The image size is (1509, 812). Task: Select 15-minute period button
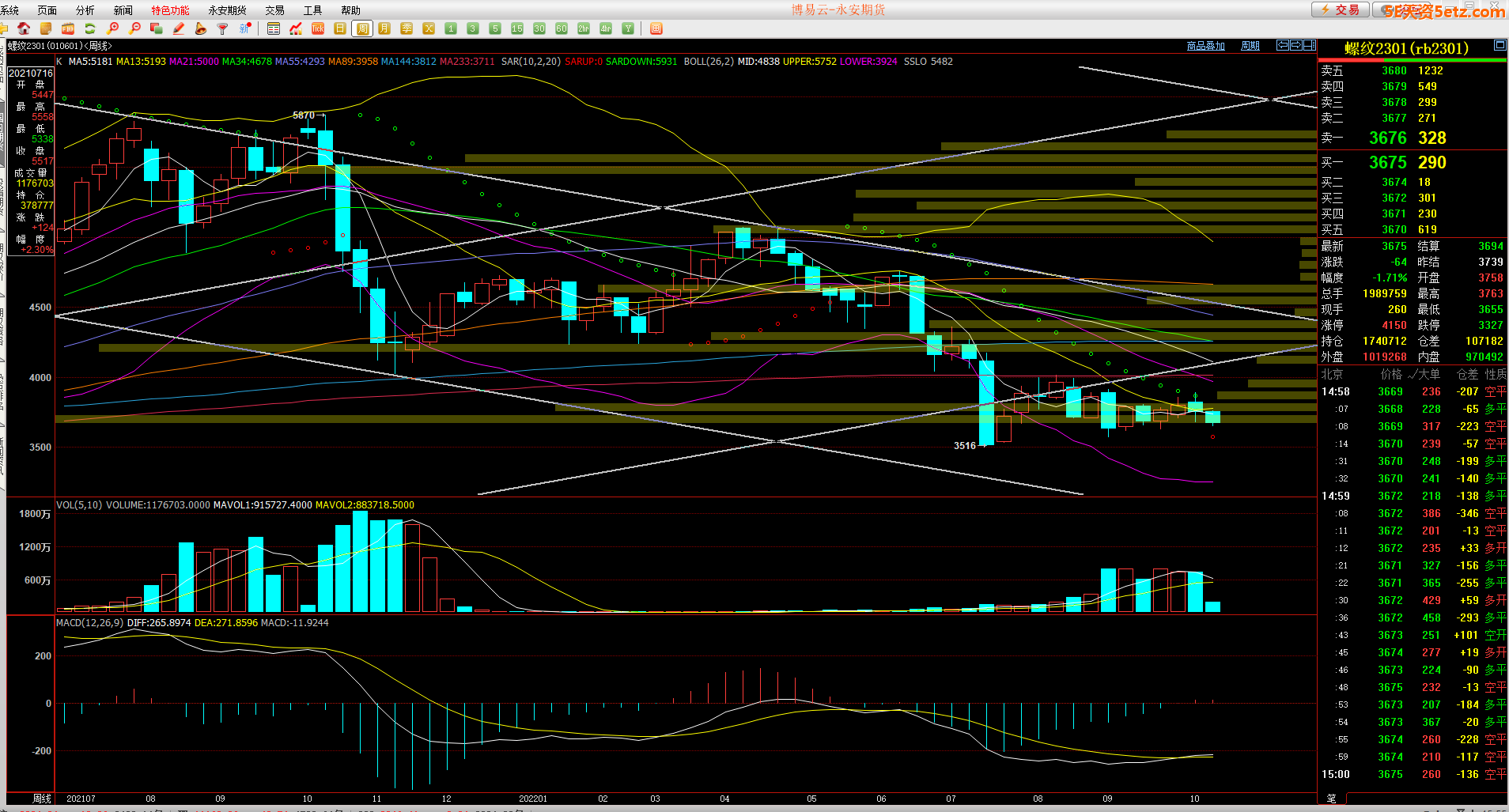pyautogui.click(x=517, y=28)
